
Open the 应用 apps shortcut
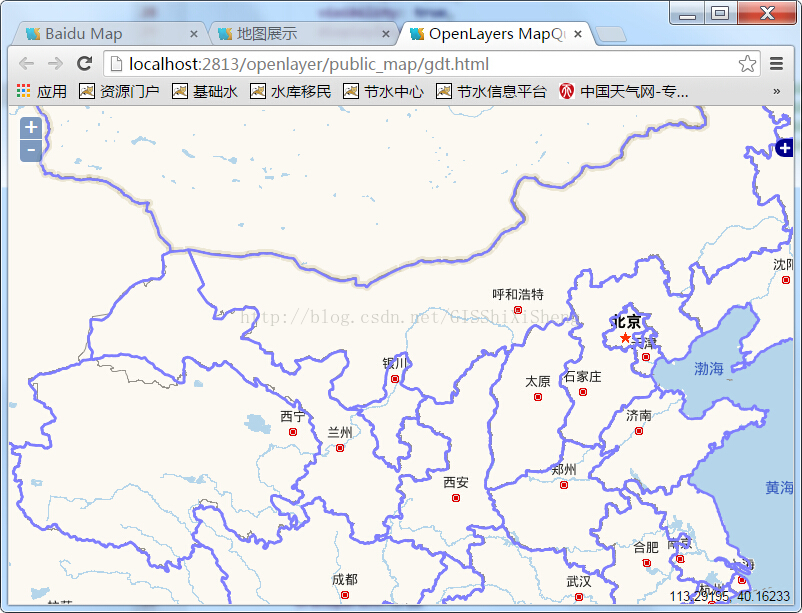(x=41, y=92)
